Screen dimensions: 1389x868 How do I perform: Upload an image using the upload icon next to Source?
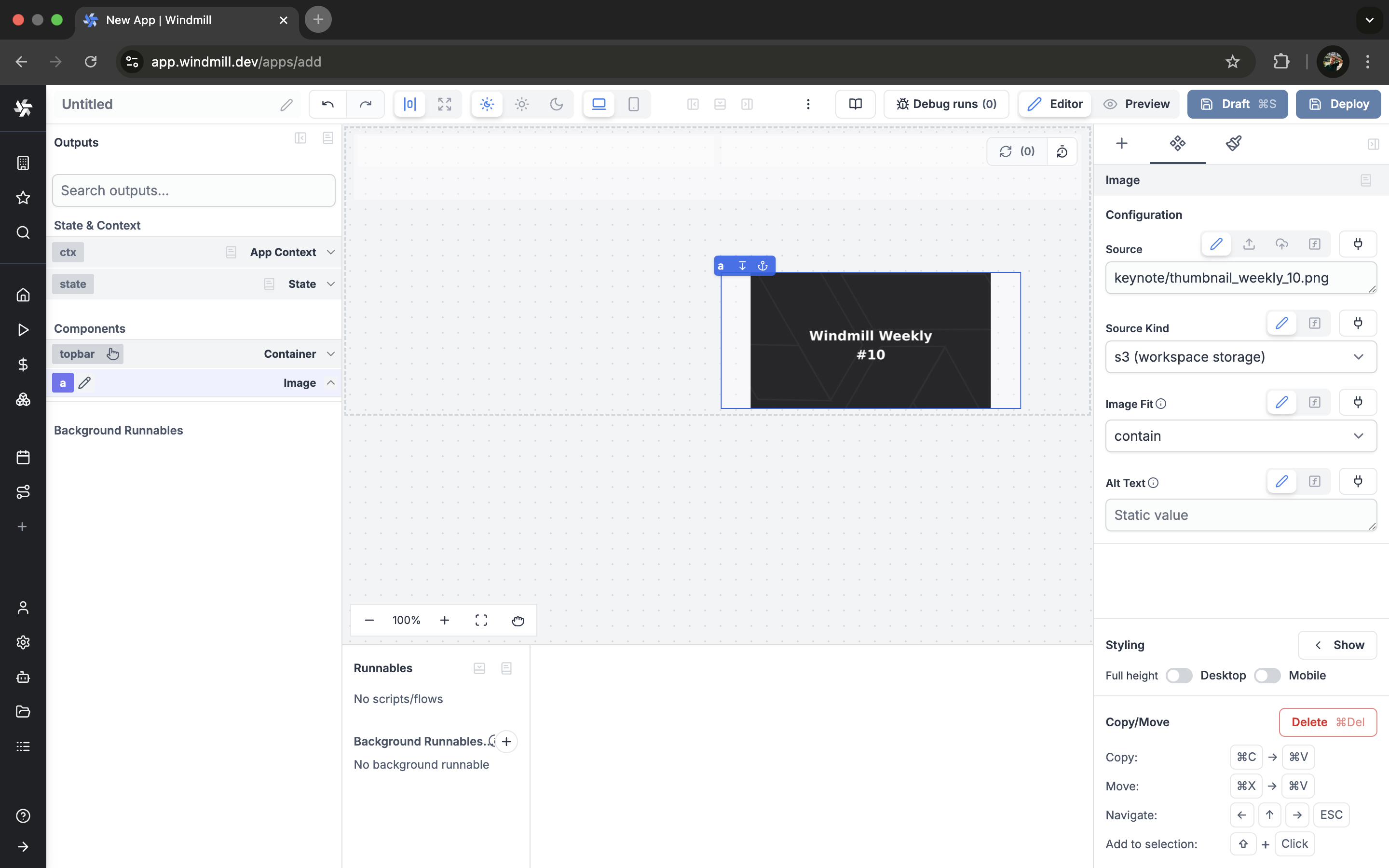point(1249,244)
